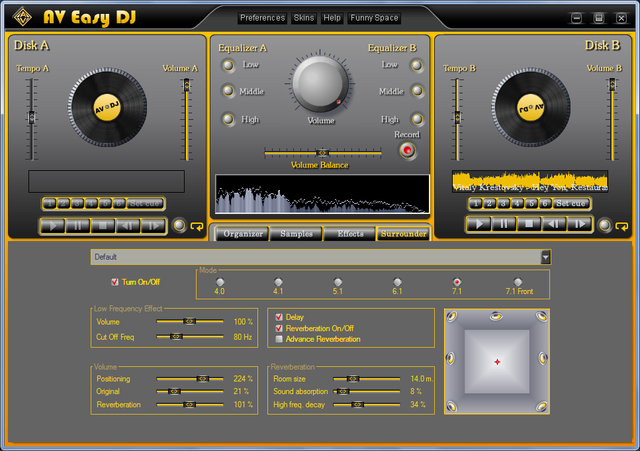Screen dimensions: 640x451
Task: Pause Disk B playback
Action: click(504, 224)
